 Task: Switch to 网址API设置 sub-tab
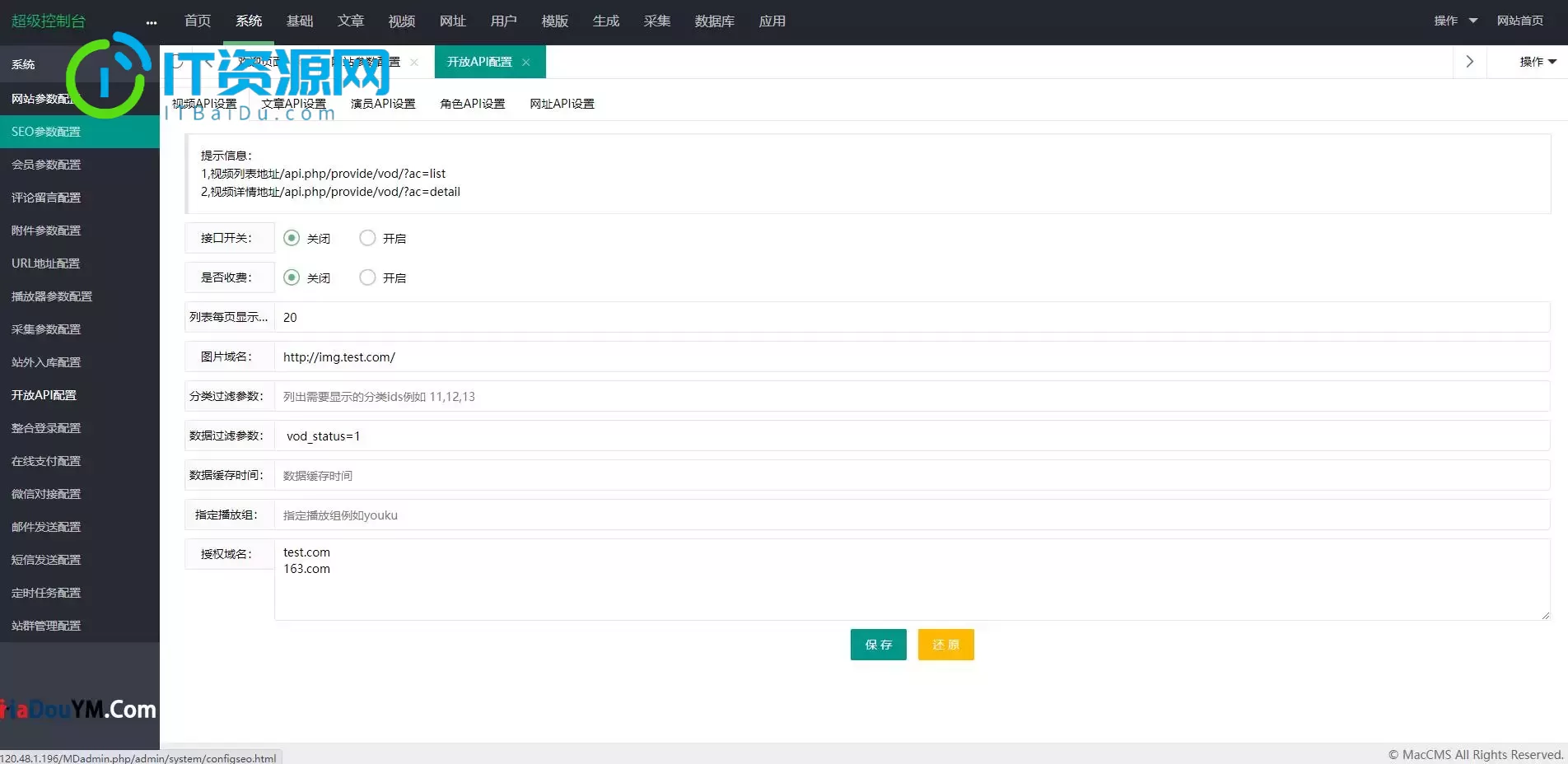click(x=562, y=104)
